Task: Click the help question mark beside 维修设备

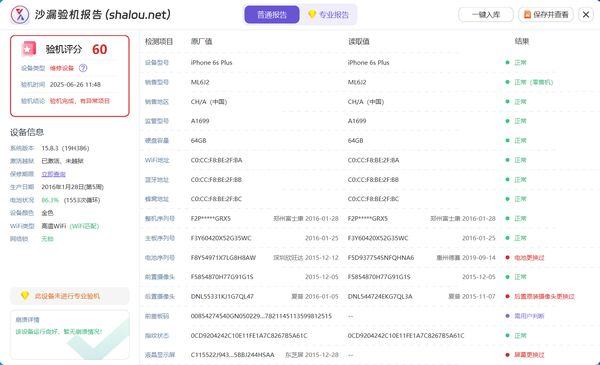Action: coord(83,68)
